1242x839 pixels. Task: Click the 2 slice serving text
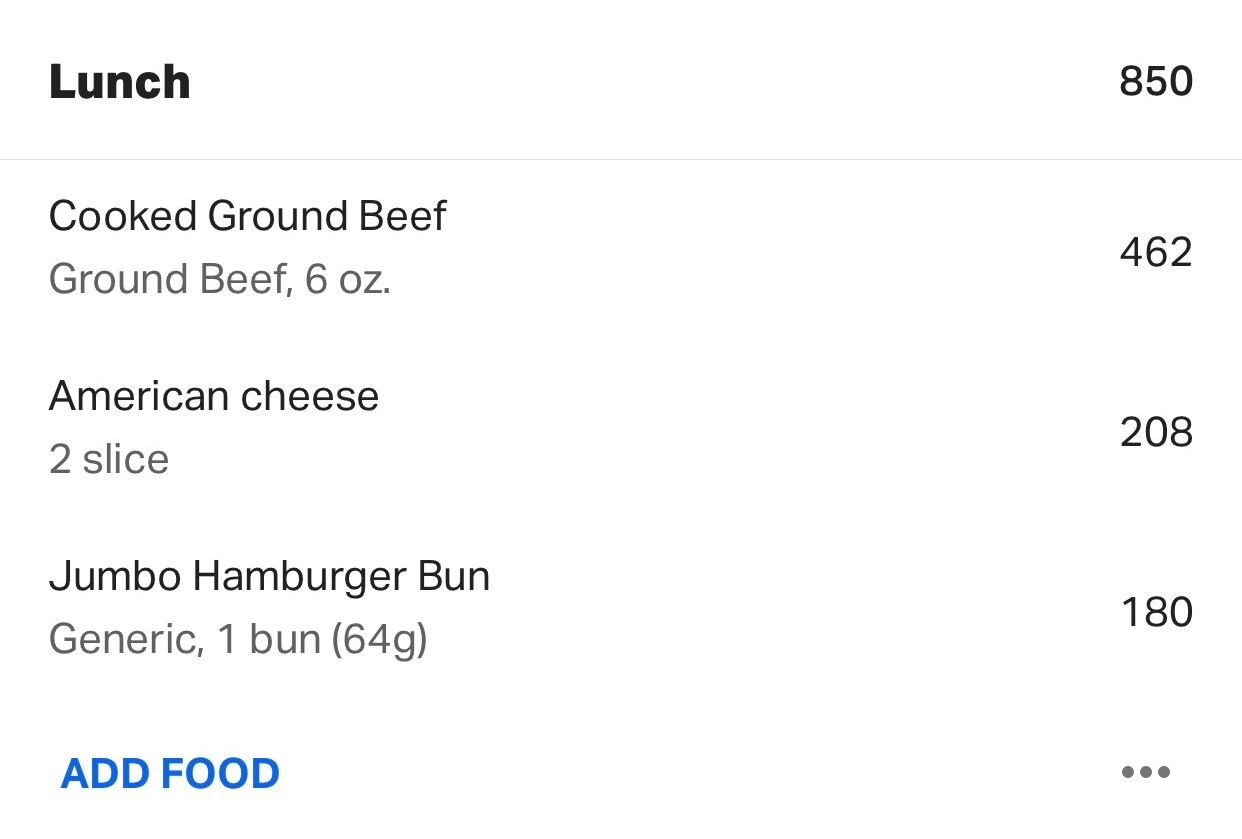(108, 459)
